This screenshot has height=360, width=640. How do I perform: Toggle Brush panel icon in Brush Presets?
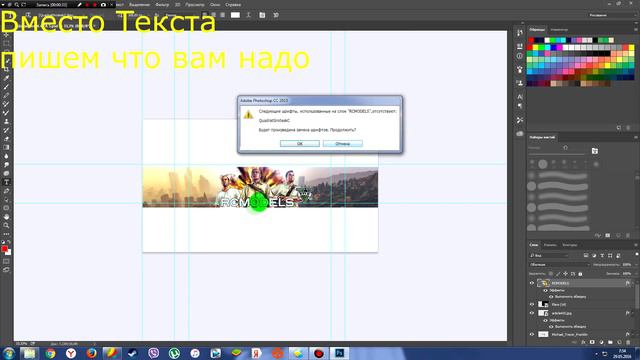pos(595,151)
